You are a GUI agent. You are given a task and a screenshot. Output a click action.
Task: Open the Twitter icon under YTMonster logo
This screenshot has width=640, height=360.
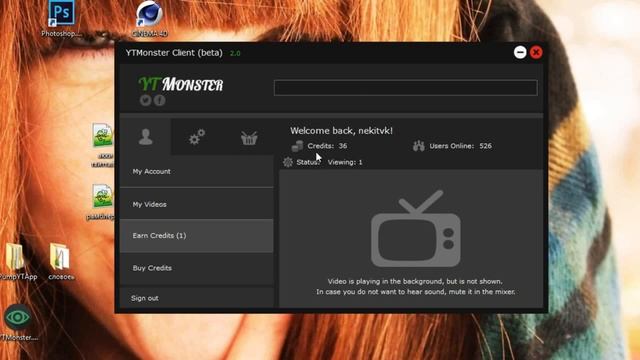click(145, 100)
